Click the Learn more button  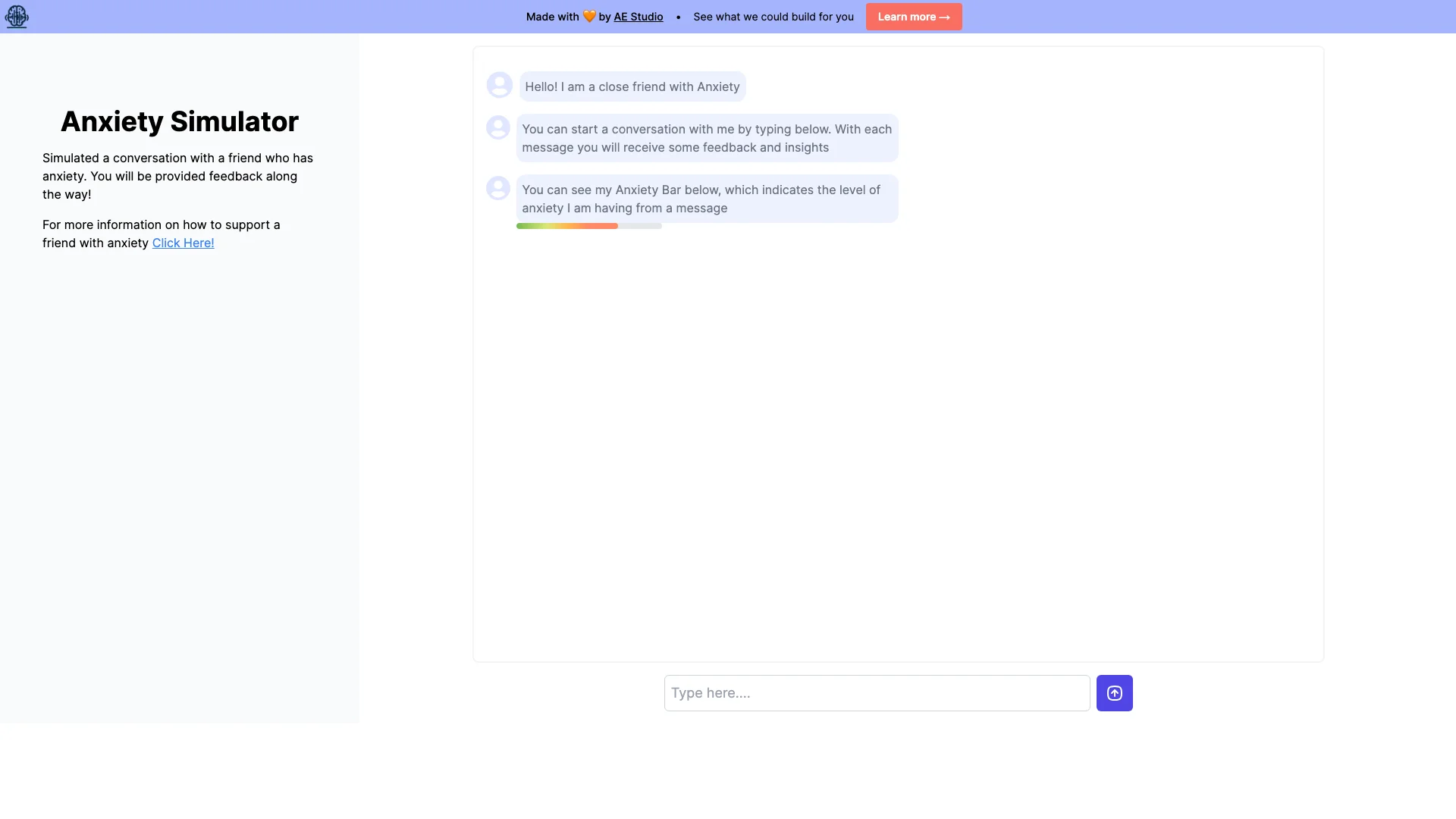[914, 17]
